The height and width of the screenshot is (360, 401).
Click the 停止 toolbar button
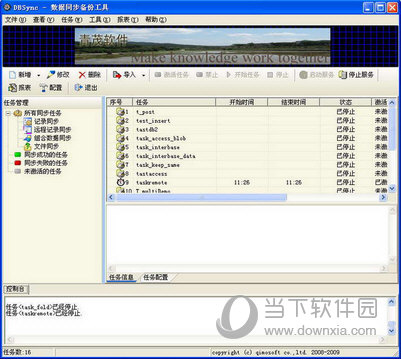(x=278, y=75)
